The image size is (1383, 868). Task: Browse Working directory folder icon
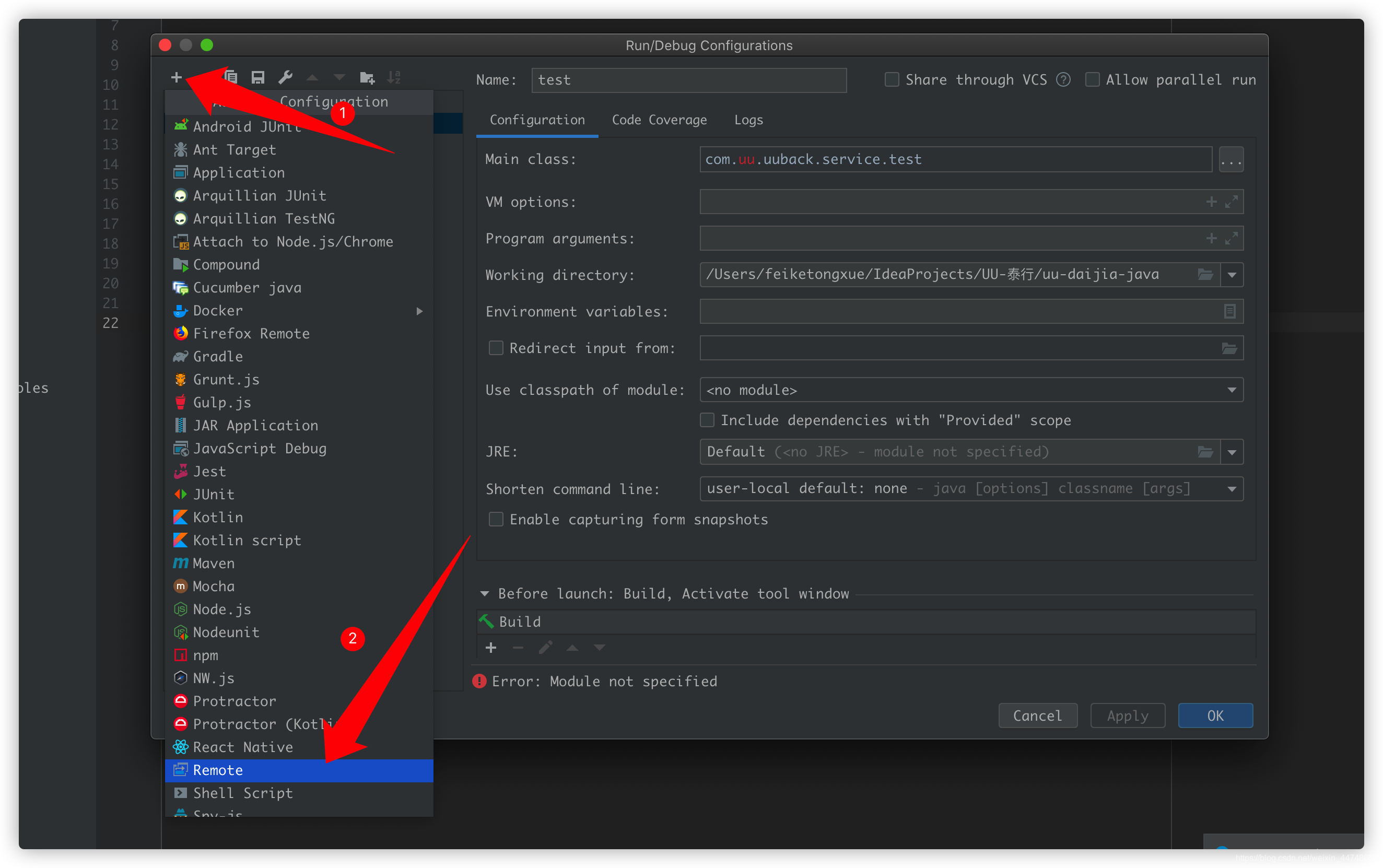1205,274
